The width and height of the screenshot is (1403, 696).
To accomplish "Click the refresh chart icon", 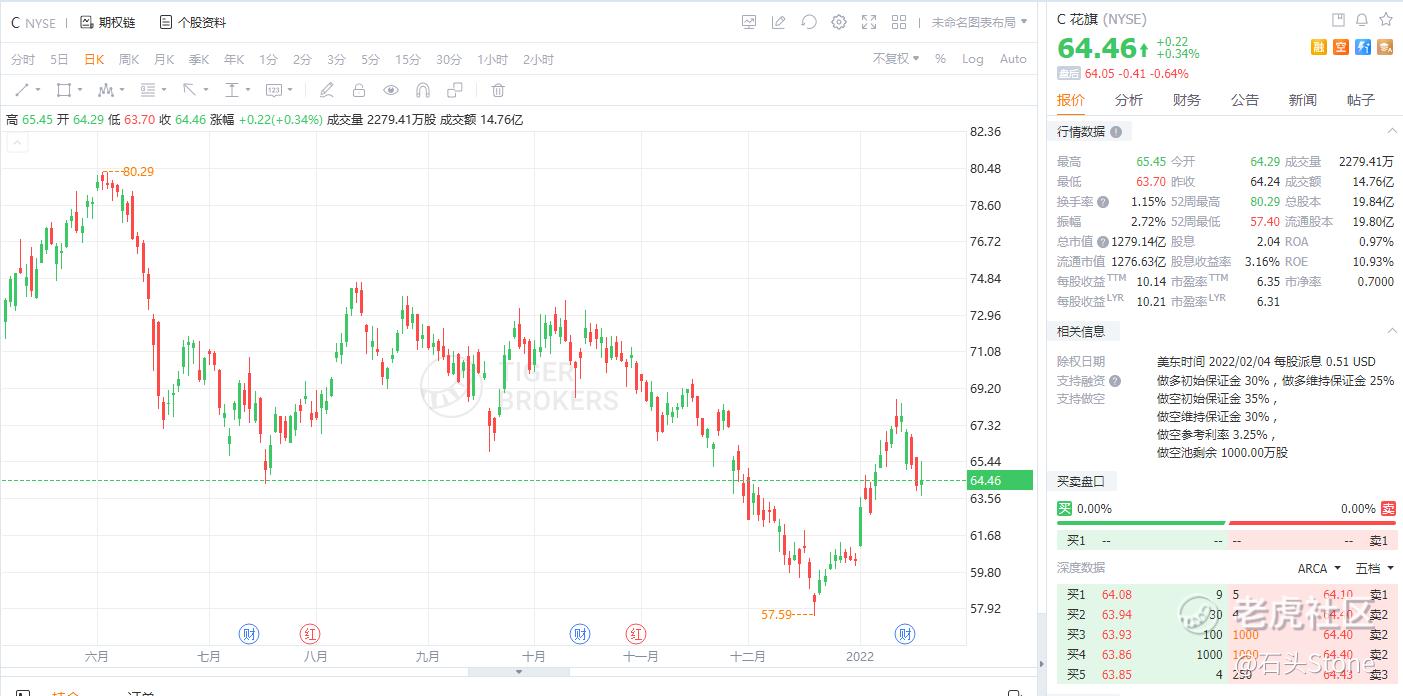I will point(809,22).
